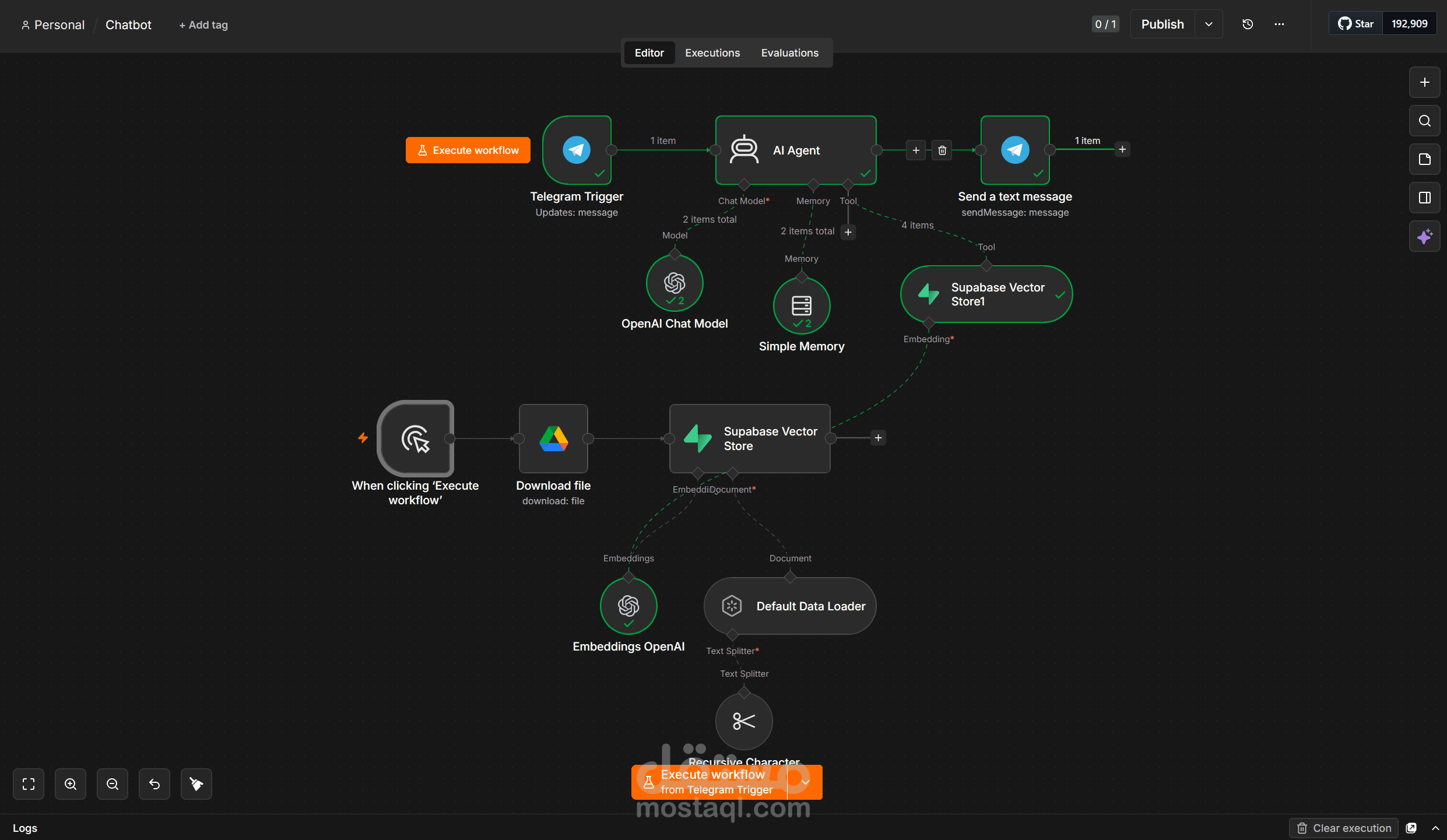Open the 192,909 GitHub stars count
The width and height of the screenshot is (1447, 840).
1409,24
